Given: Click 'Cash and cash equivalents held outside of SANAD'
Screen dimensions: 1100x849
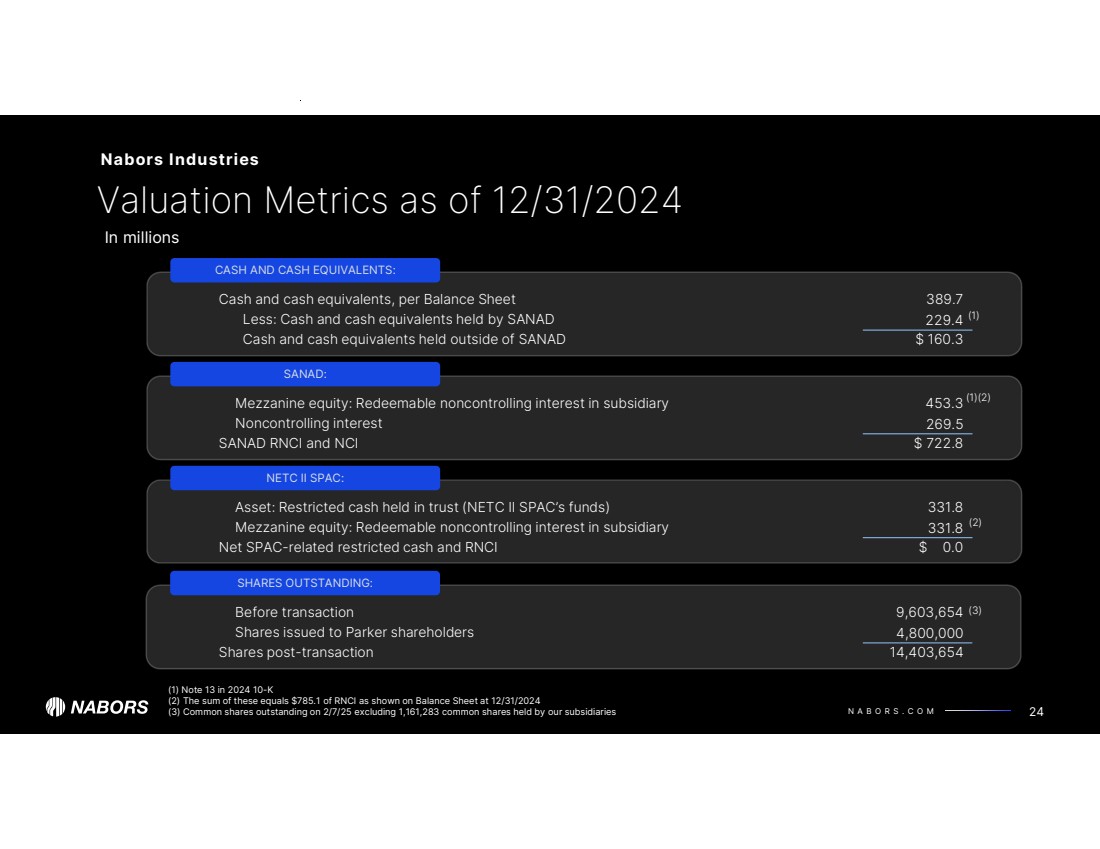Looking at the screenshot, I should coord(404,340).
